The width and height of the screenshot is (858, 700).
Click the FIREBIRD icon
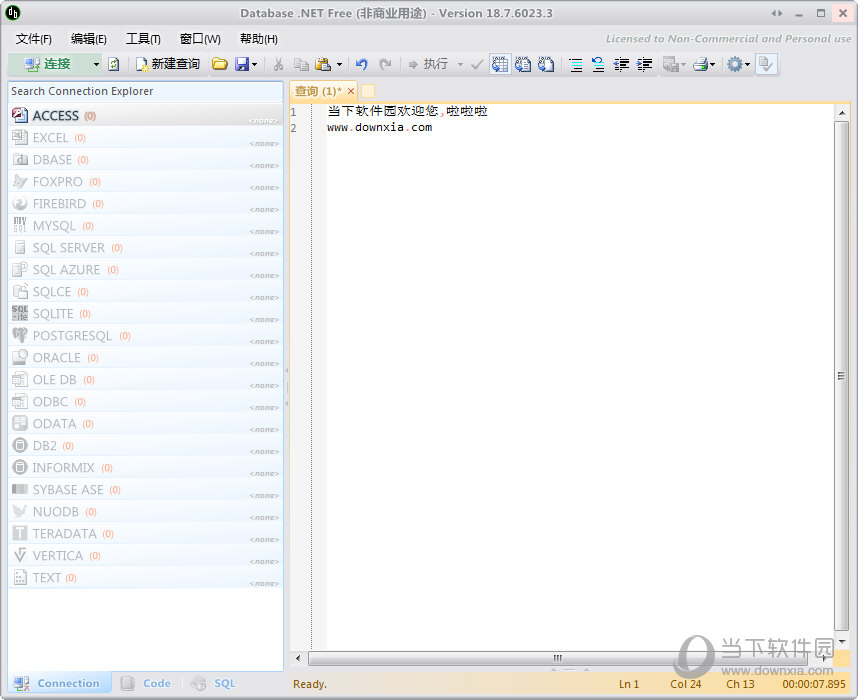pos(20,203)
